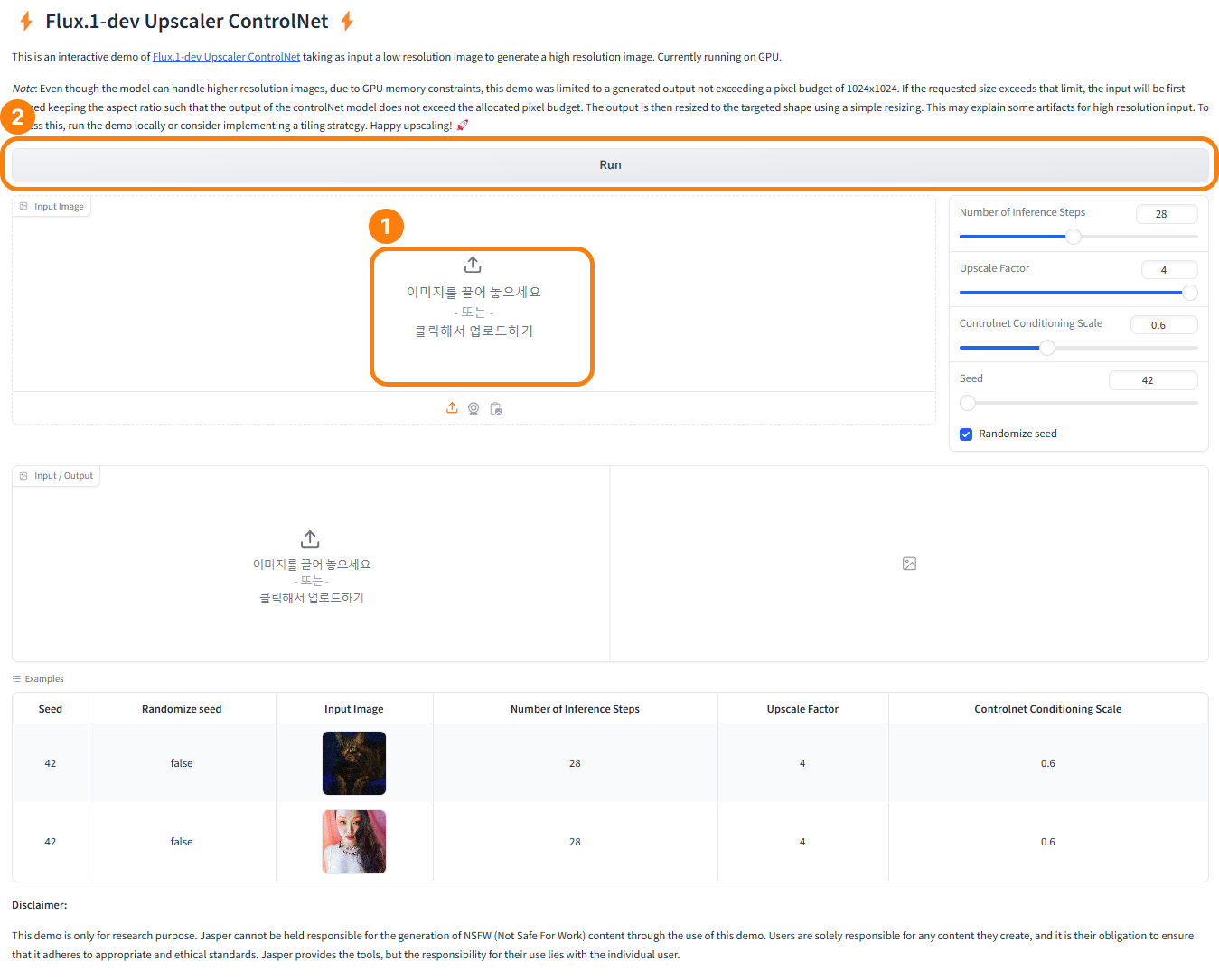
Task: Click the 'Upscale Factor' examples column header
Action: 802,709
